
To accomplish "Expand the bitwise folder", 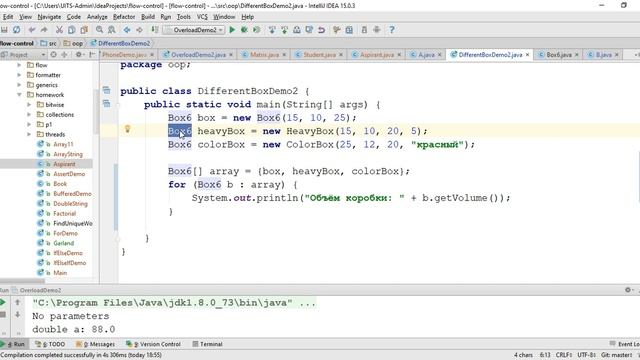I will pos(29,104).
